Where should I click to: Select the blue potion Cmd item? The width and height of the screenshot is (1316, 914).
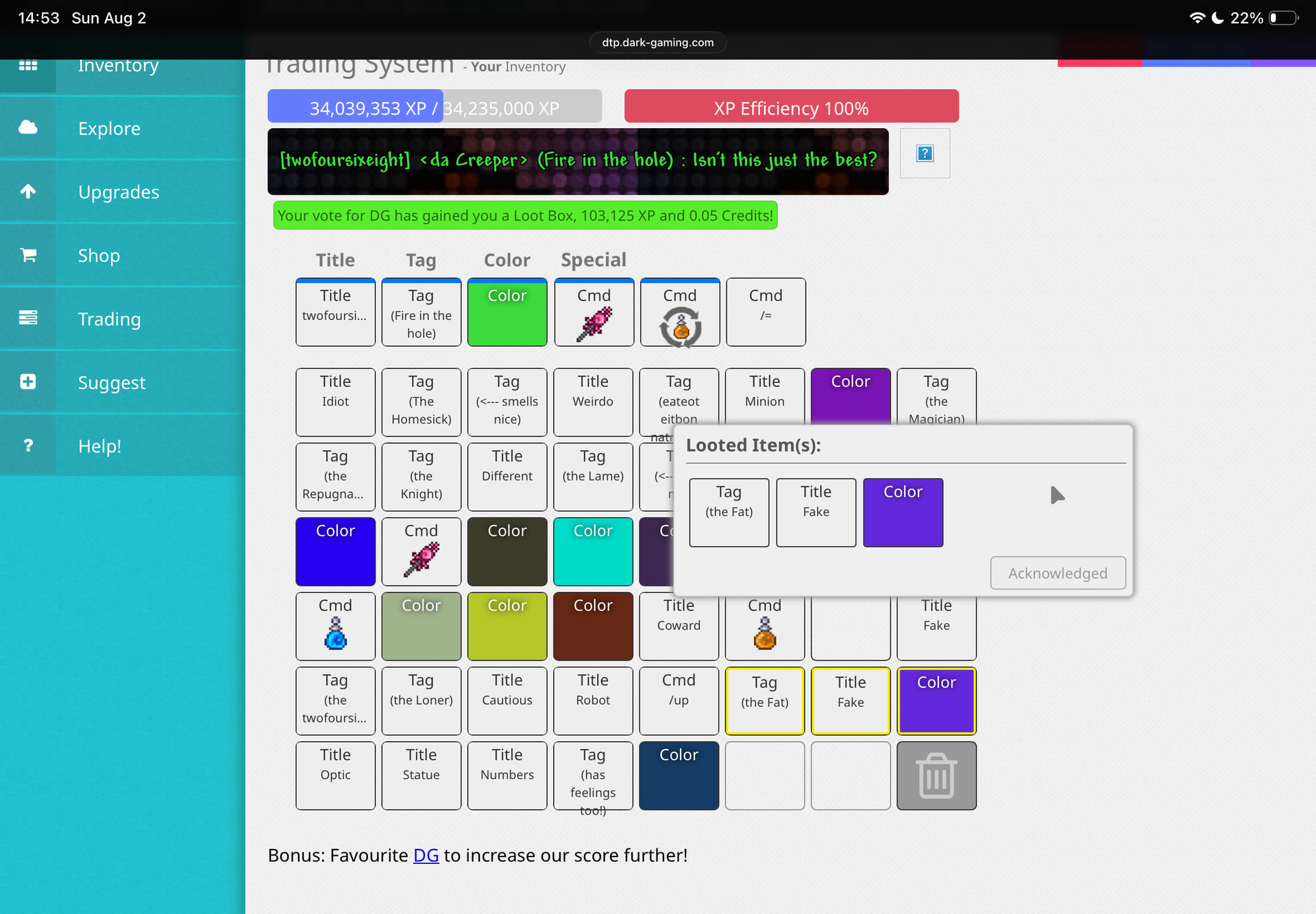[335, 626]
